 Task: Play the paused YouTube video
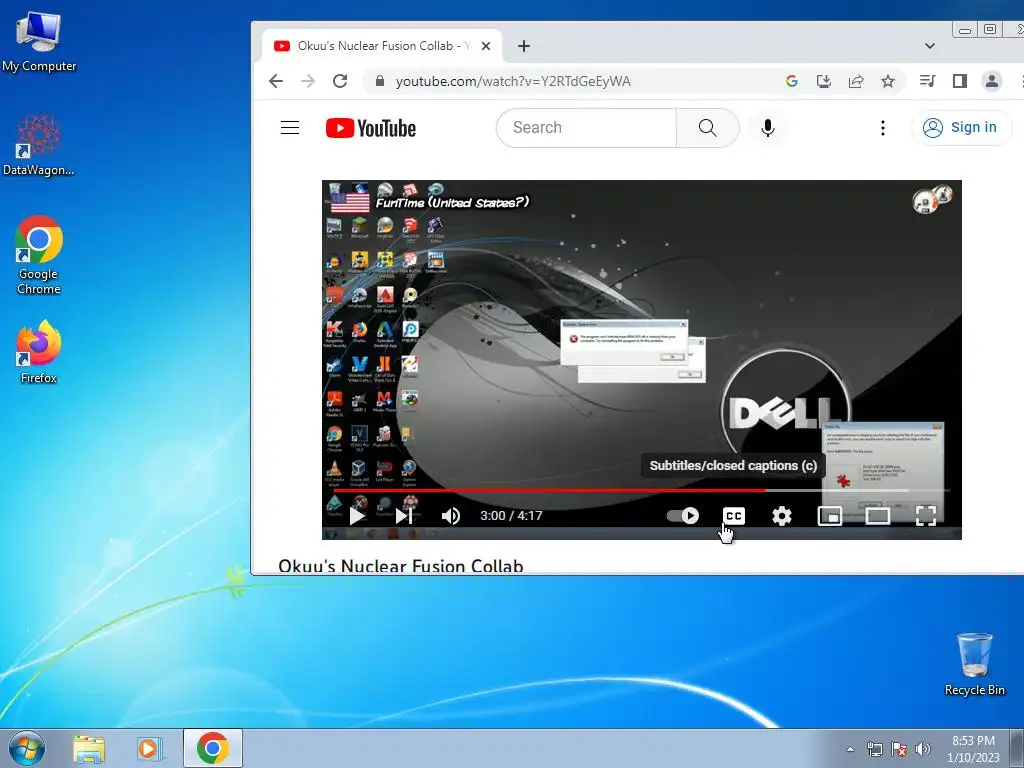point(357,516)
